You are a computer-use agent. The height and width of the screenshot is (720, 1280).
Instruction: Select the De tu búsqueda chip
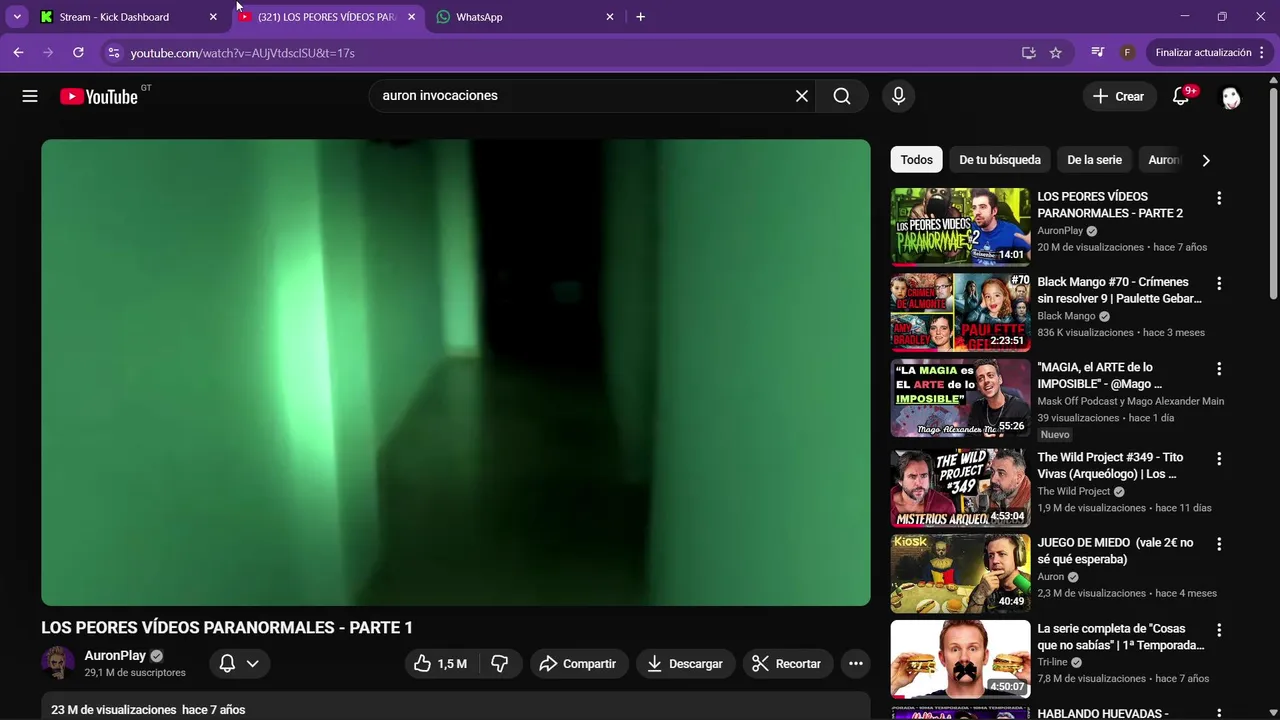coord(1000,160)
